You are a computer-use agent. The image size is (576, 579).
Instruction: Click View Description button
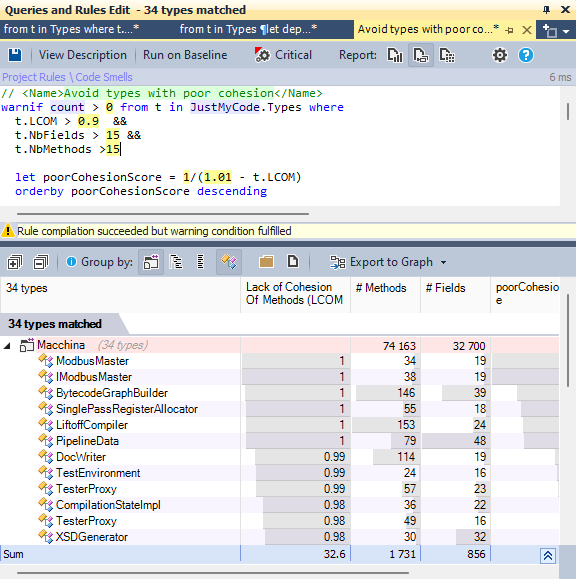[83, 55]
